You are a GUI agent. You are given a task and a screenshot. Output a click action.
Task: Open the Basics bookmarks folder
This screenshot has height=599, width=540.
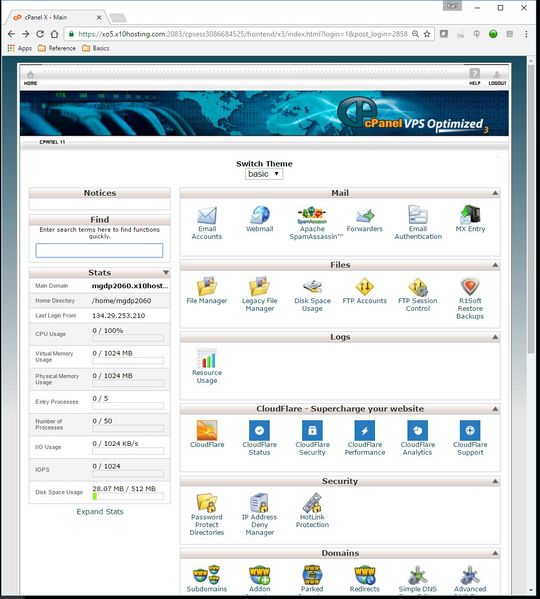tap(96, 48)
